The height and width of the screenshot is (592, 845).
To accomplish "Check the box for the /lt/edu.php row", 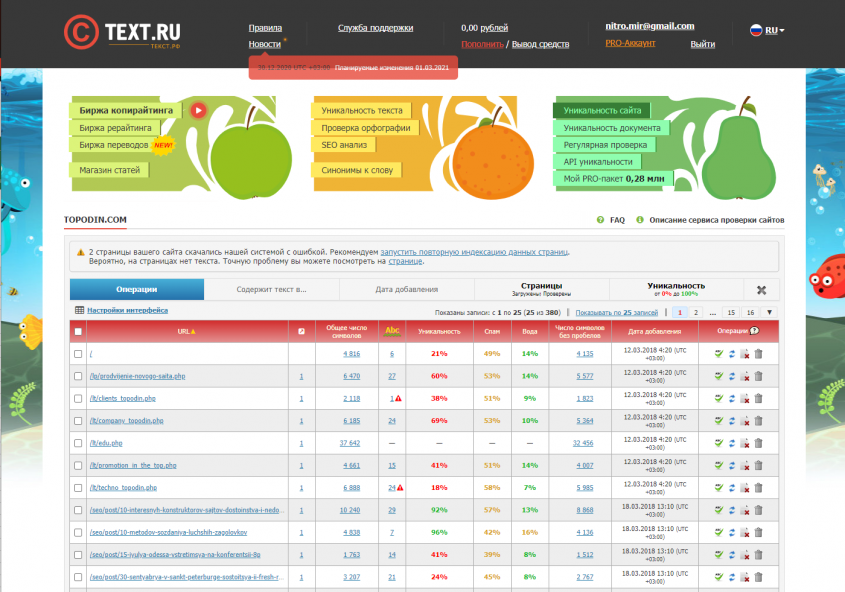I will pyautogui.click(x=78, y=442).
